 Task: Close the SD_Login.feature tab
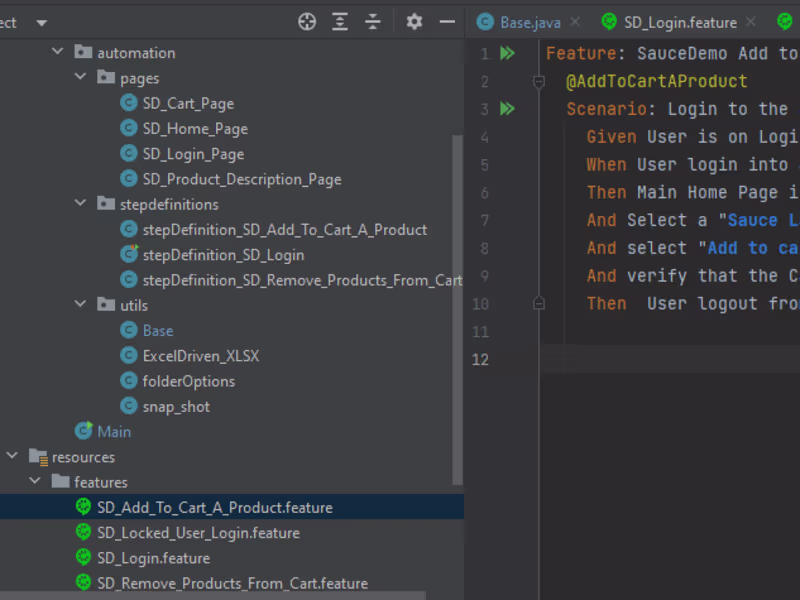click(x=751, y=22)
